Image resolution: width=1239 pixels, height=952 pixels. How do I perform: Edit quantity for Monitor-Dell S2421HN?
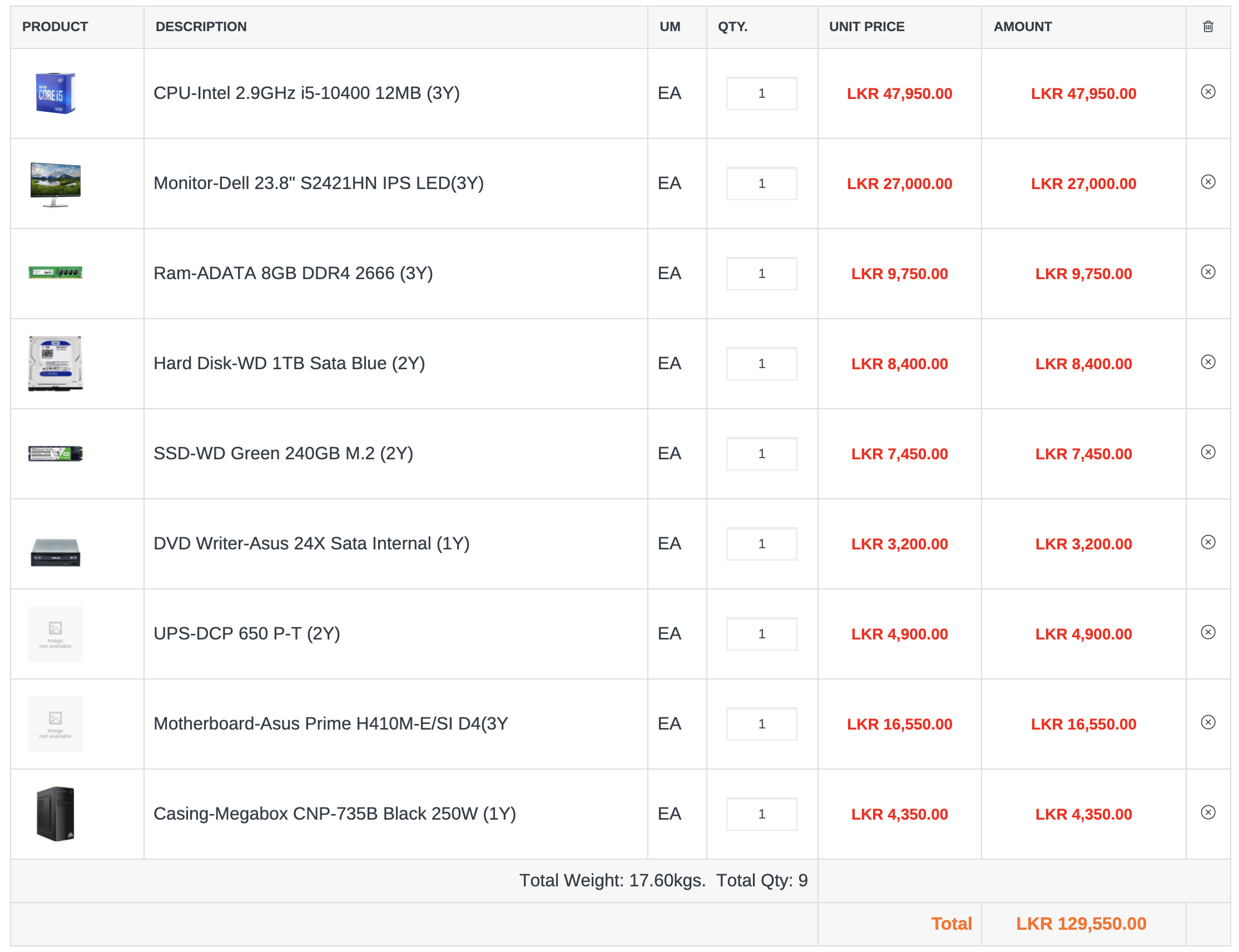762,184
